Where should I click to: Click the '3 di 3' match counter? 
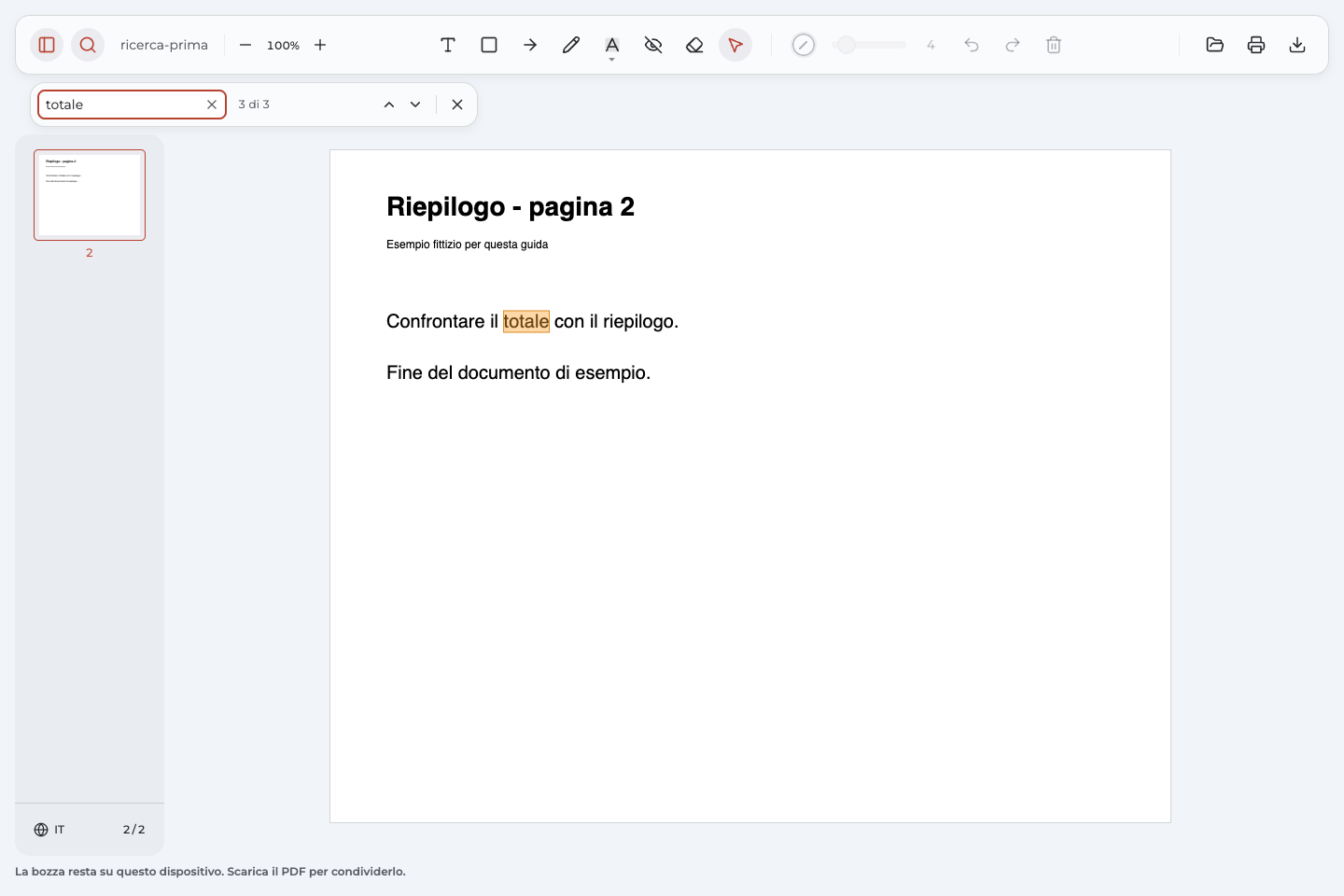coord(254,105)
